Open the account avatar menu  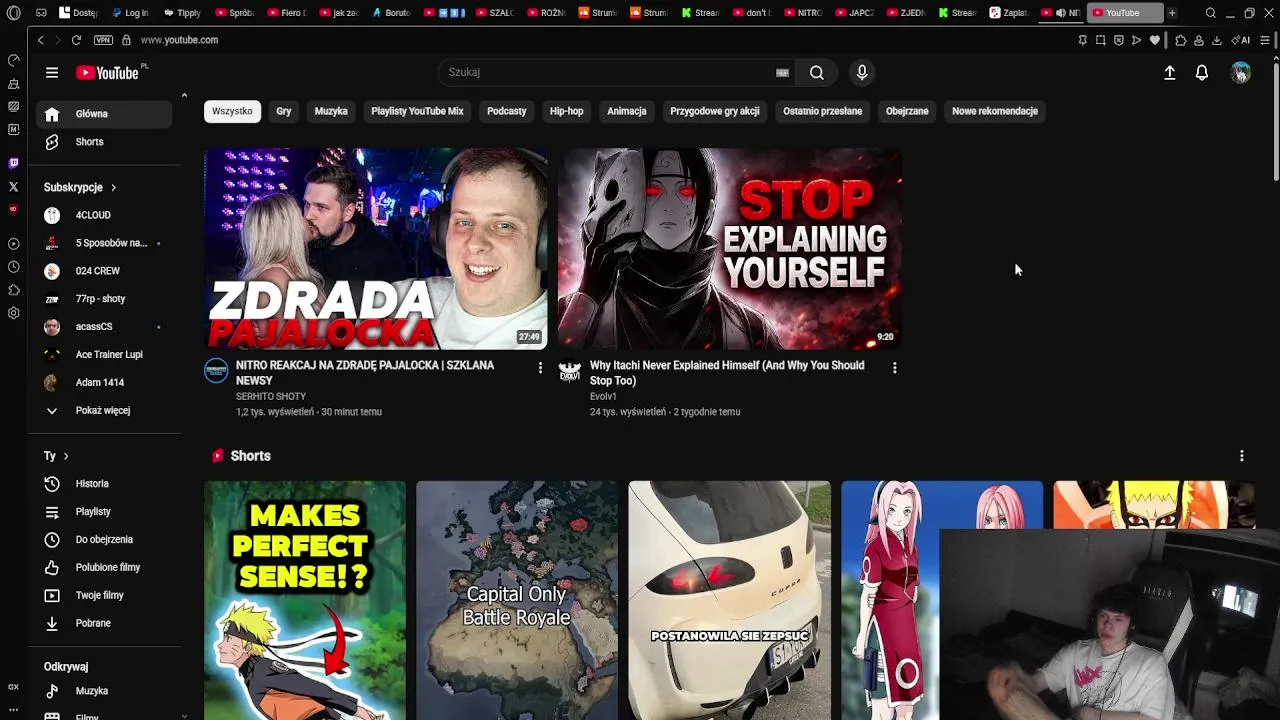1241,73
